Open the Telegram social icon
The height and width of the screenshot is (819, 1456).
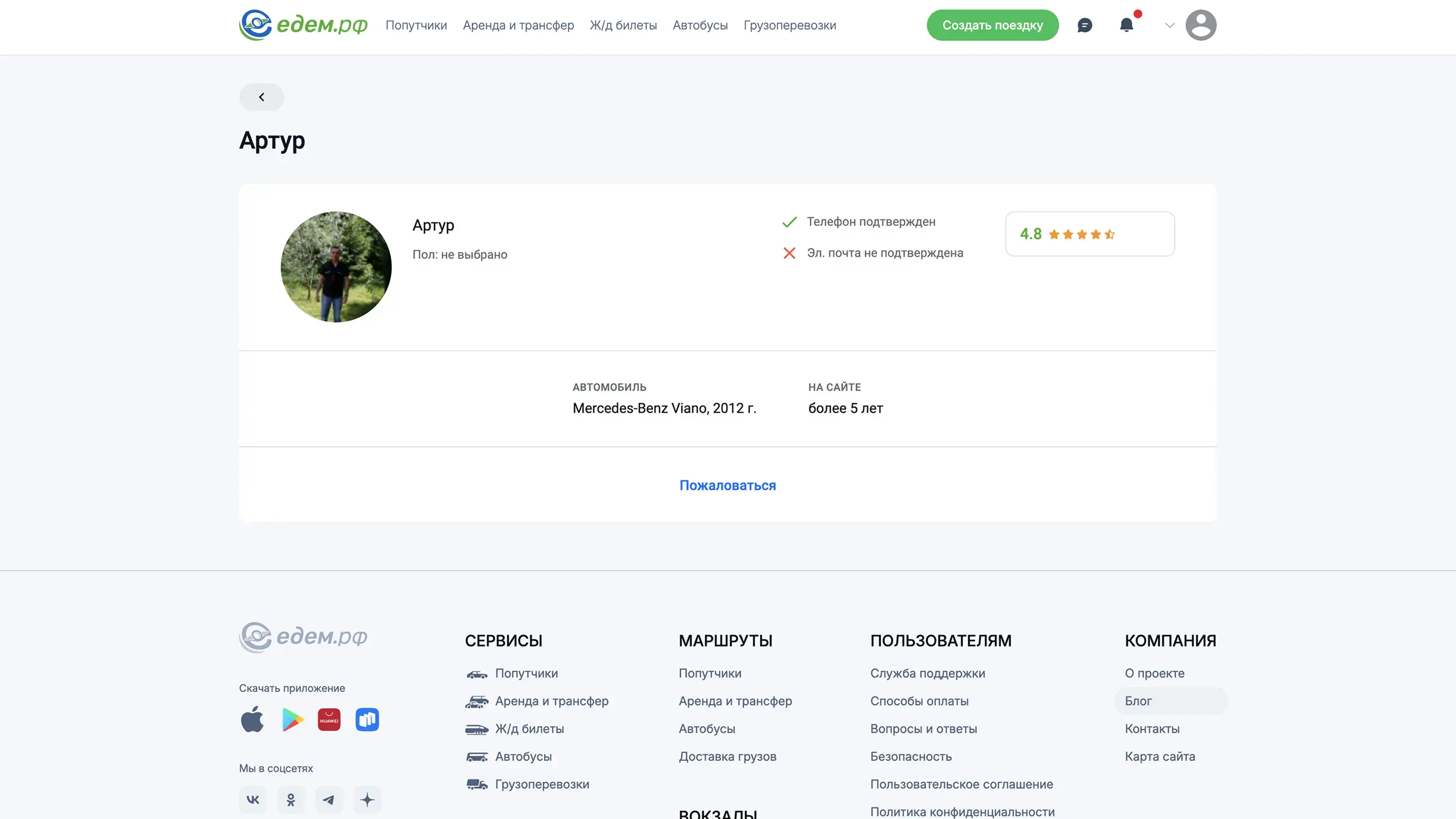(329, 799)
